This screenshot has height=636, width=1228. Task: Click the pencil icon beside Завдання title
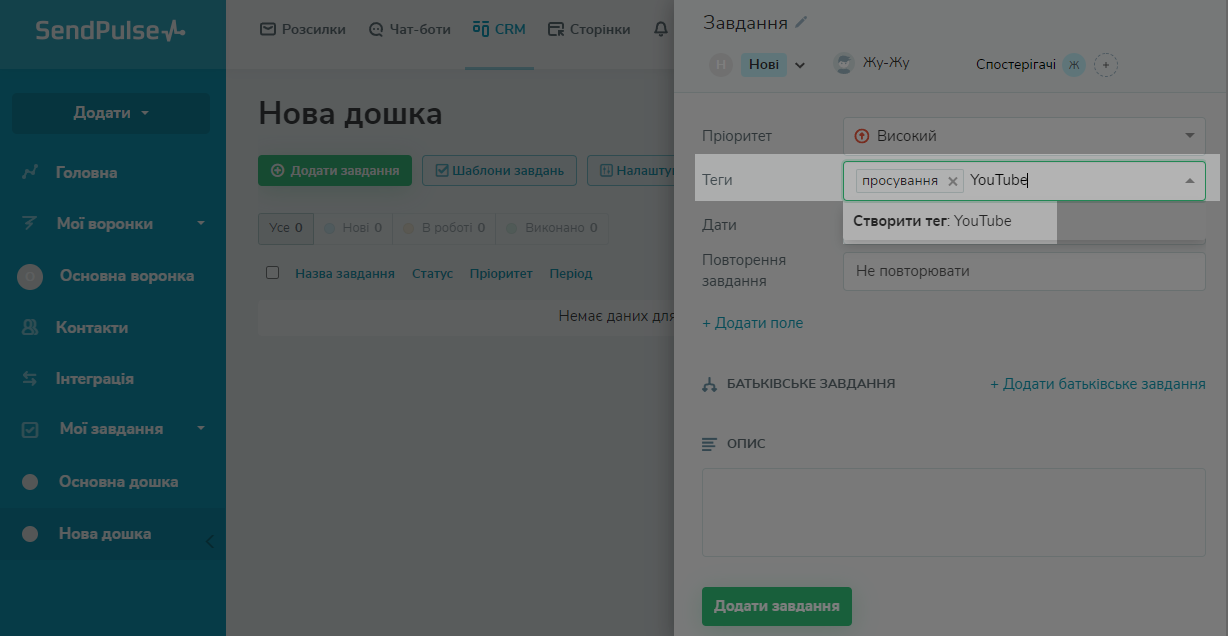pyautogui.click(x=801, y=23)
